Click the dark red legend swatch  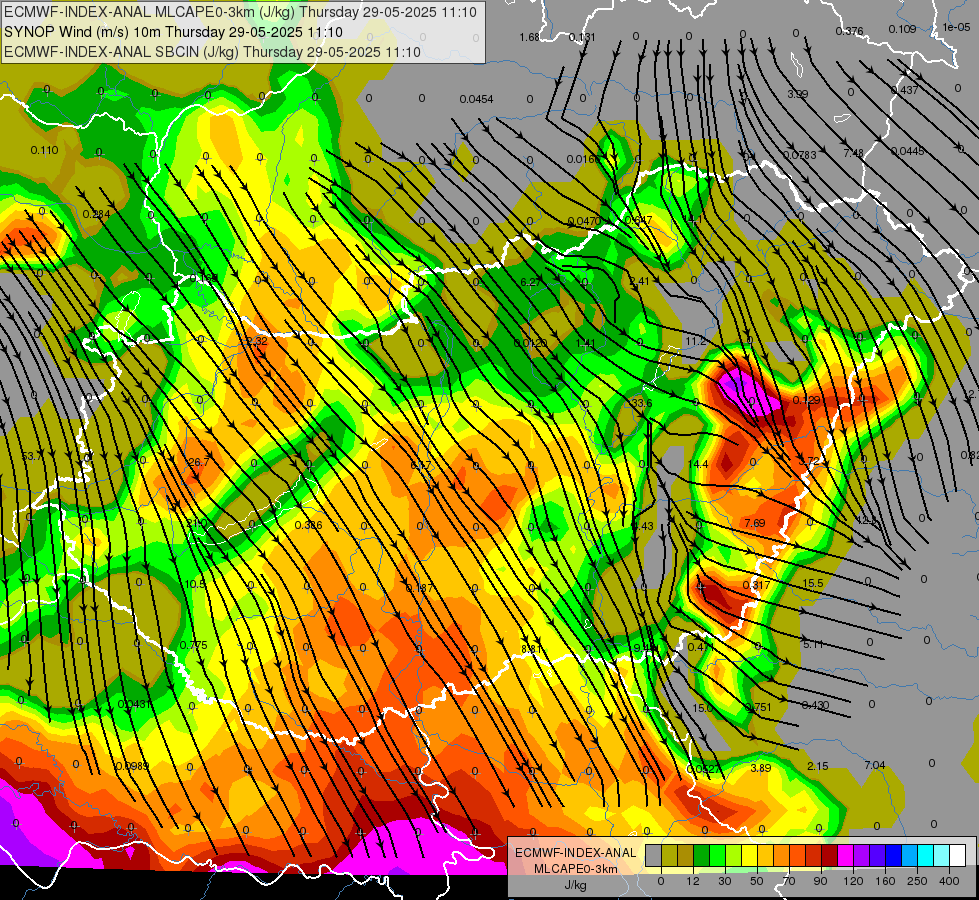[x=830, y=855]
